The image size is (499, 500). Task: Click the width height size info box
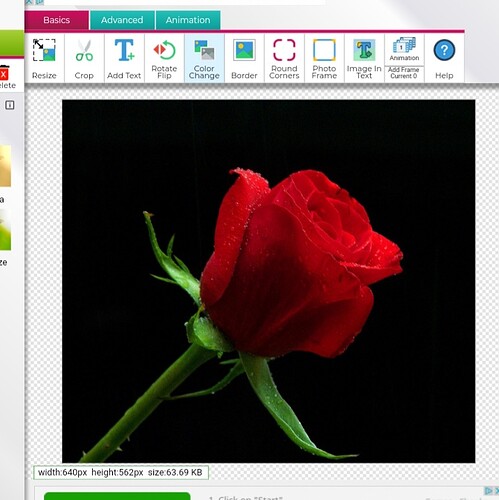121,472
